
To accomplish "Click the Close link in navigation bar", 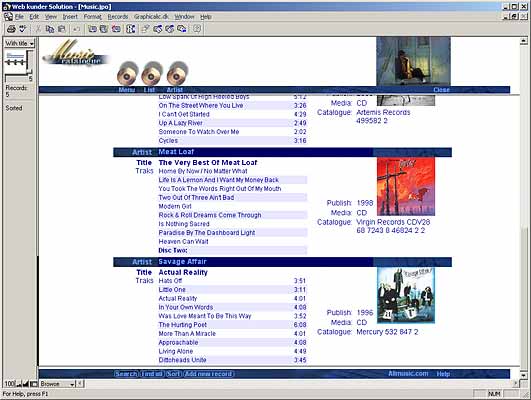I will [441, 90].
